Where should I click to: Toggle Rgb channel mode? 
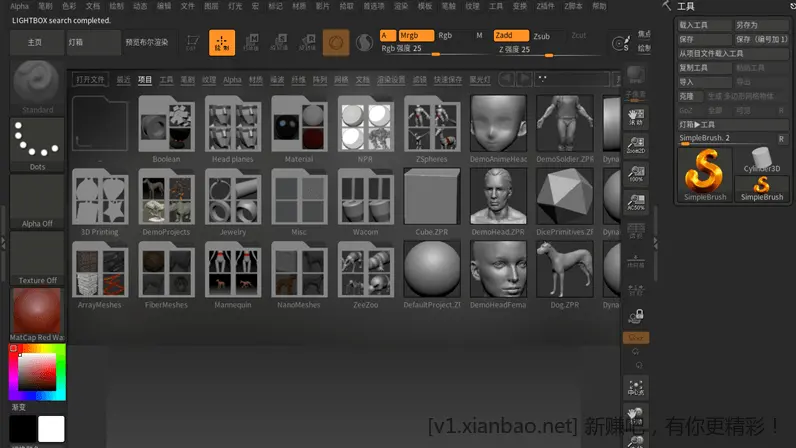point(445,36)
